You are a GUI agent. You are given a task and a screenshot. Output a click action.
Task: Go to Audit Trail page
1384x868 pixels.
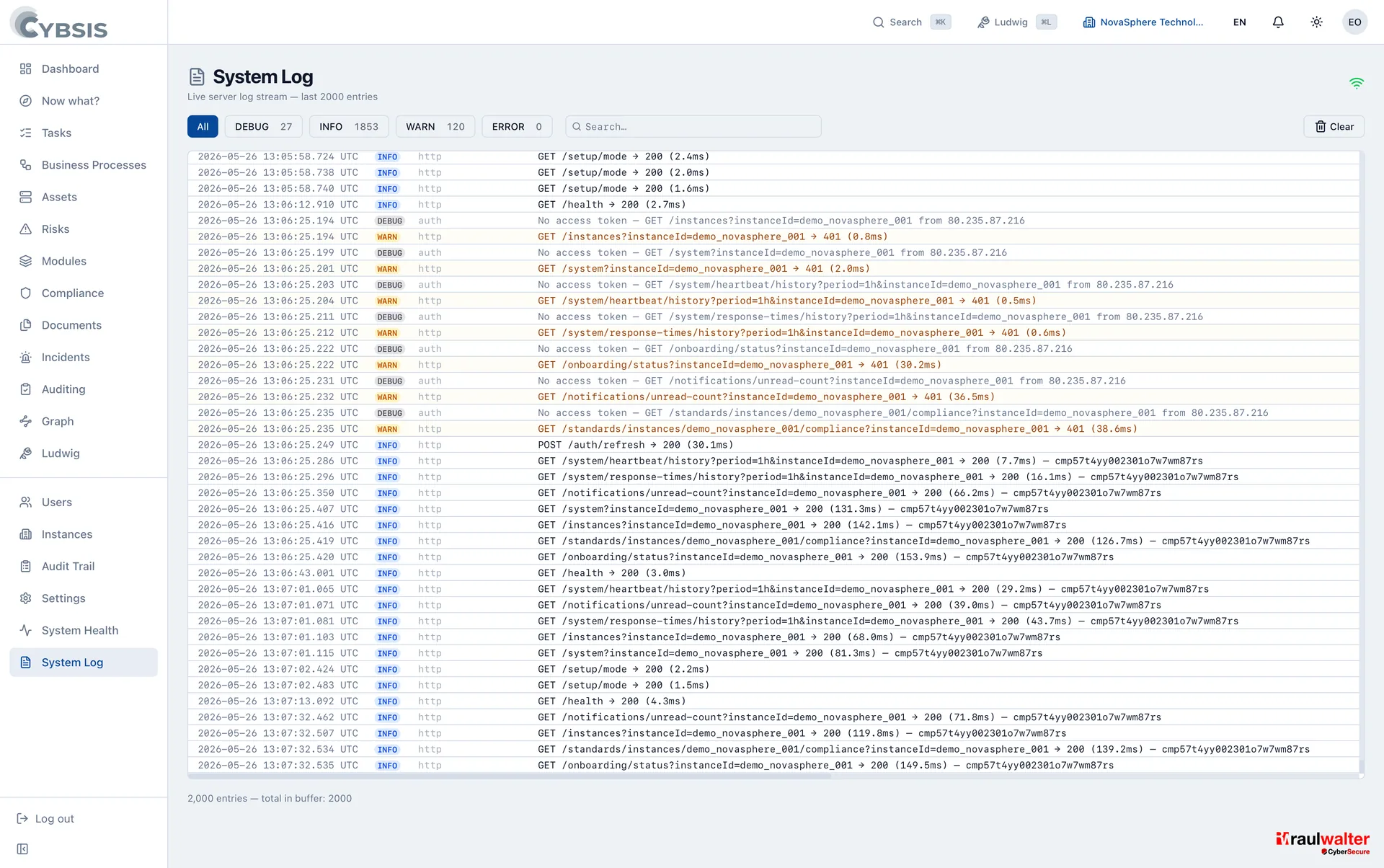pos(84,567)
